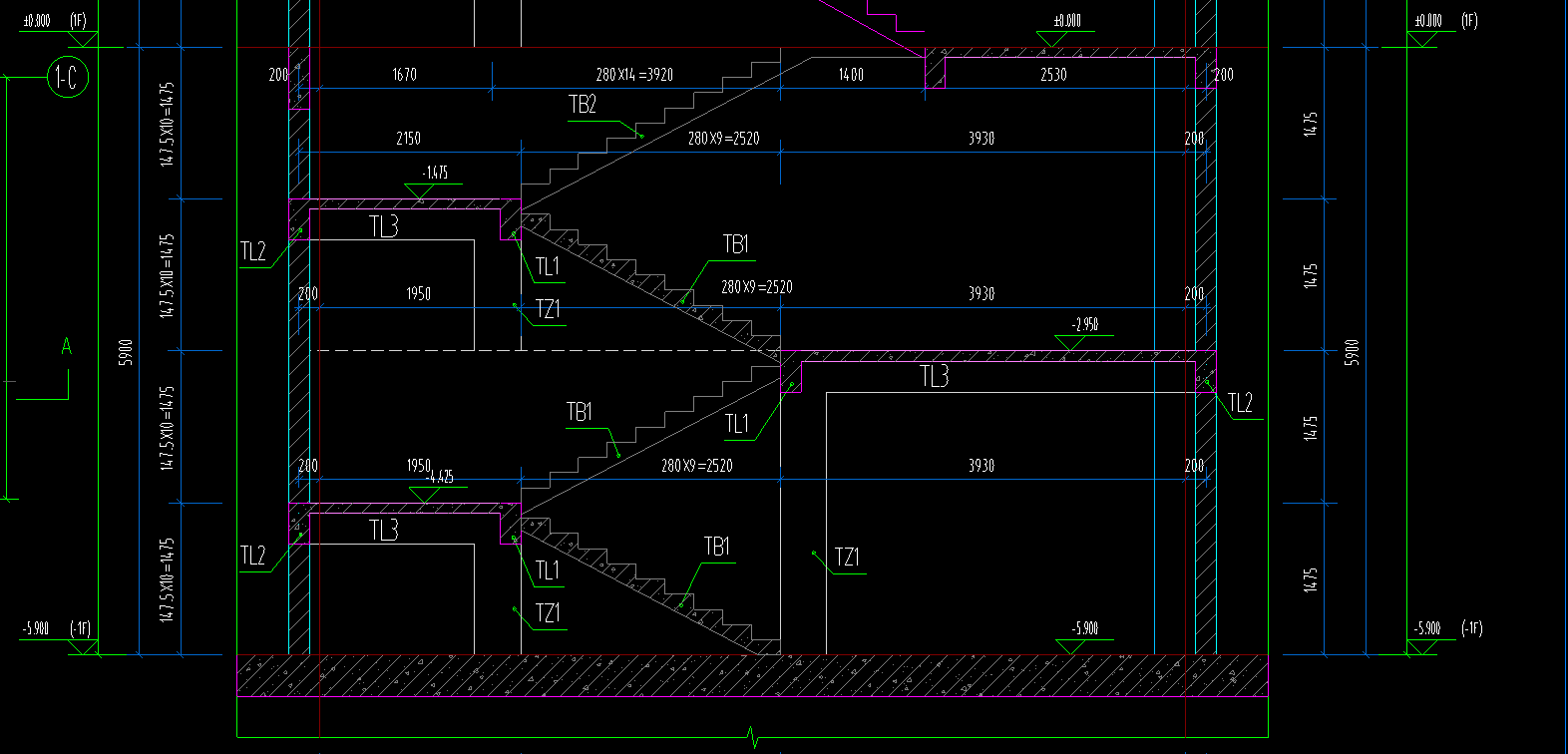The image size is (1568, 754).
Task: Select the TB2 stair slab label
Action: 583,105
